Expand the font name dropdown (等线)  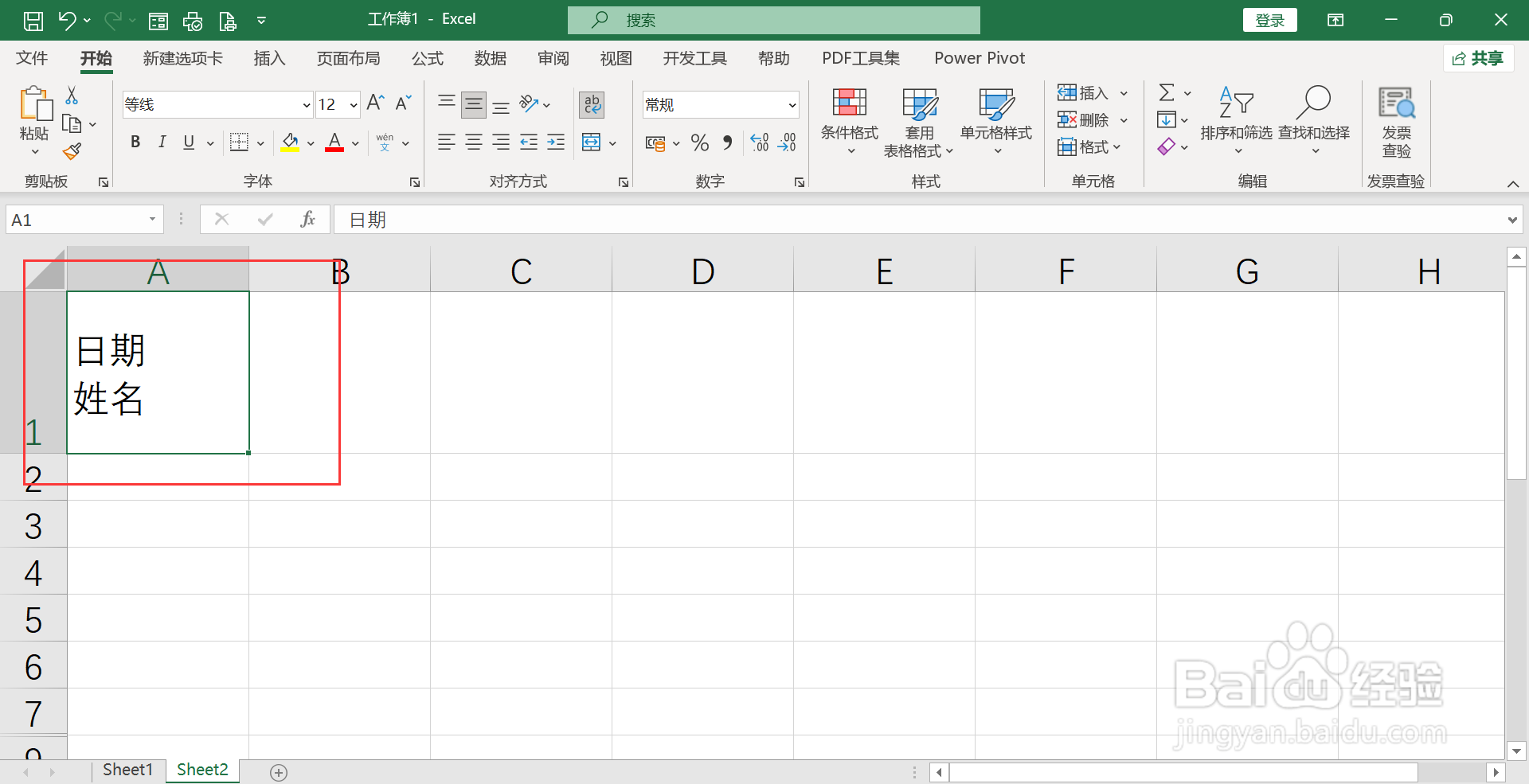(306, 105)
